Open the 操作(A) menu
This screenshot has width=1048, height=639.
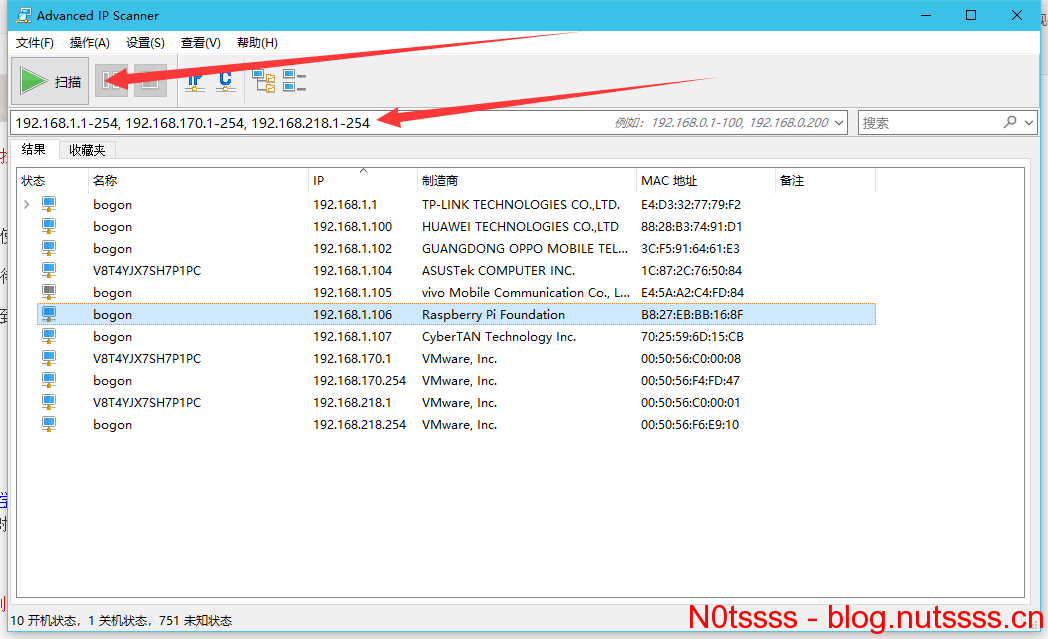[90, 43]
